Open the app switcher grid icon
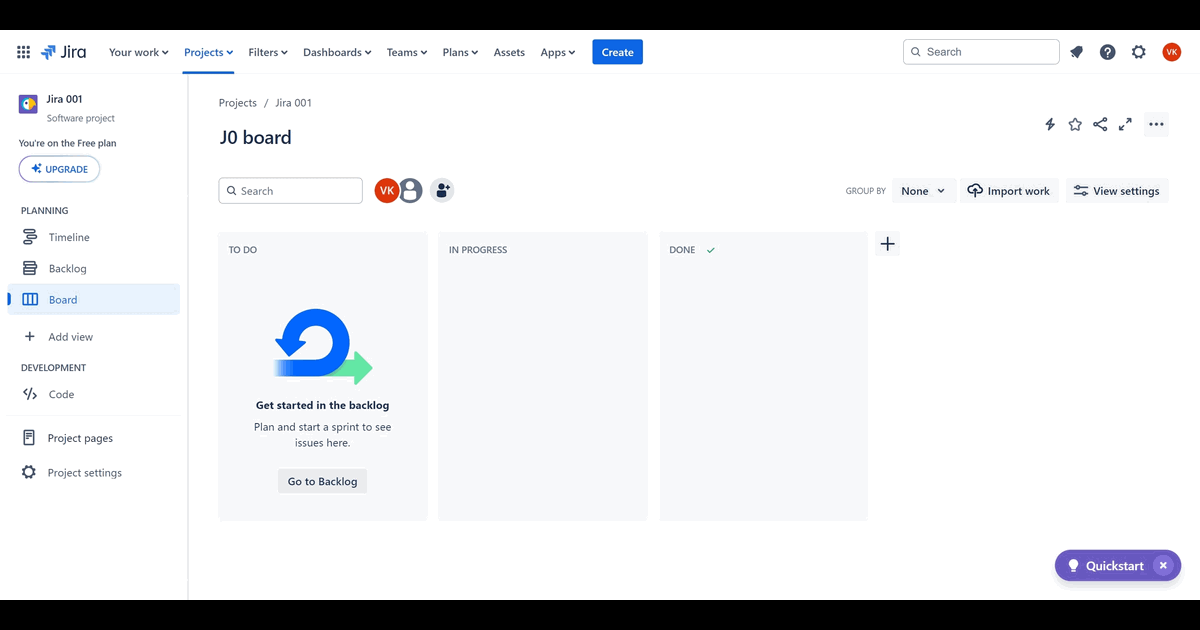The image size is (1200, 630). [x=23, y=52]
